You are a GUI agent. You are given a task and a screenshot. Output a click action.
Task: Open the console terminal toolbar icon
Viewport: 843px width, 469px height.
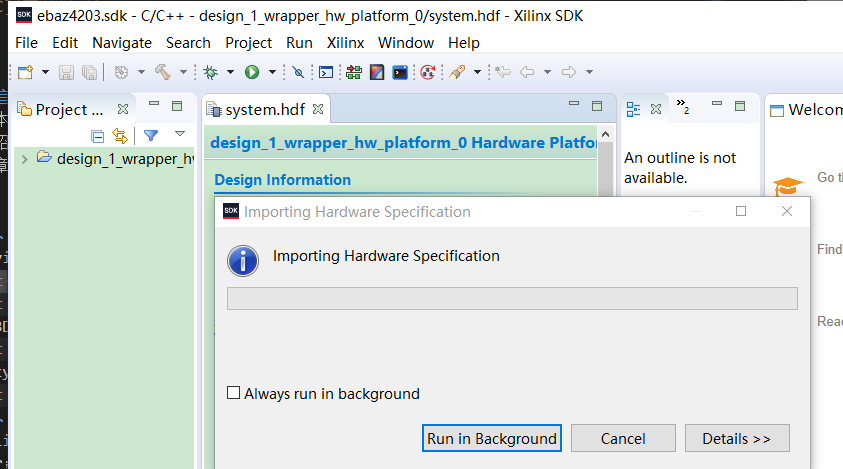(x=326, y=72)
